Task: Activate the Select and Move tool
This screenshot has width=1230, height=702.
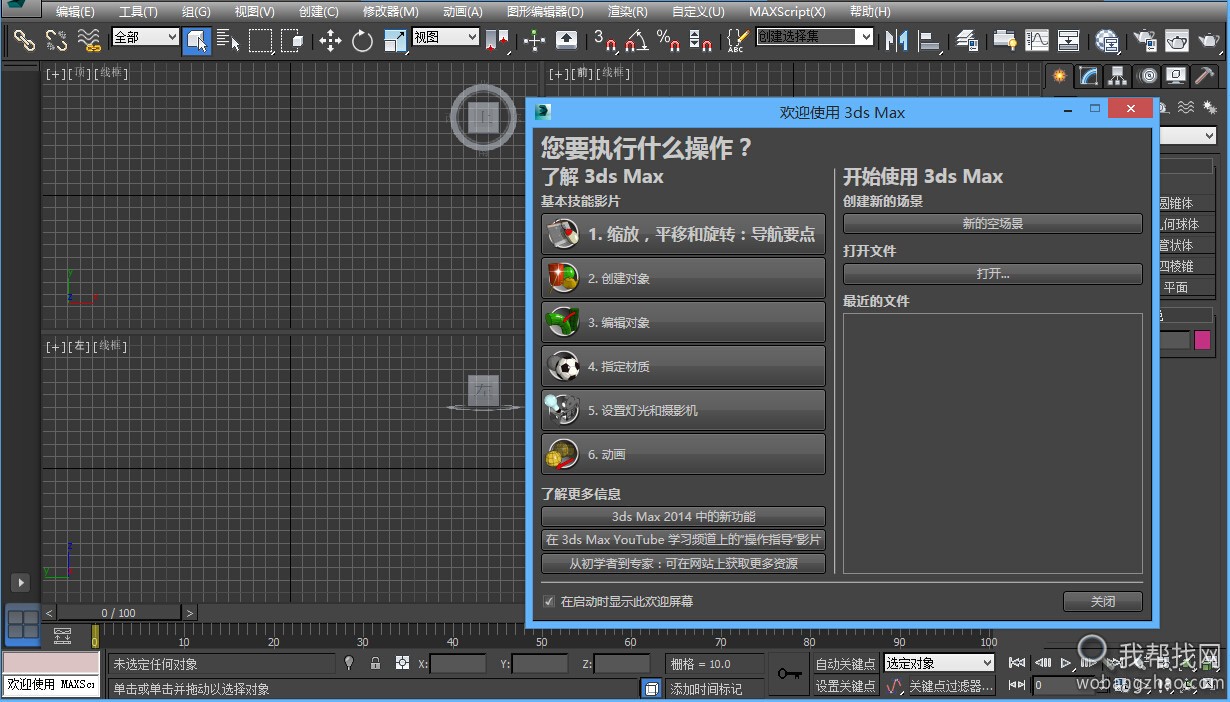Action: (330, 40)
